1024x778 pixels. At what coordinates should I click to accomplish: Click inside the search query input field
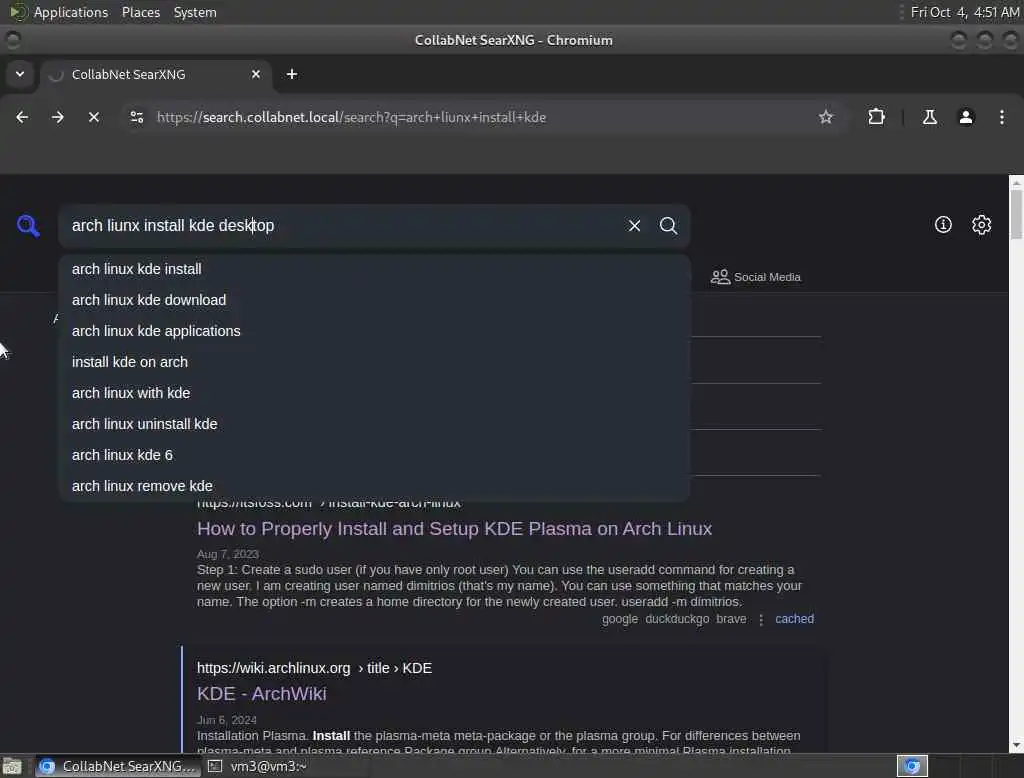coord(340,225)
